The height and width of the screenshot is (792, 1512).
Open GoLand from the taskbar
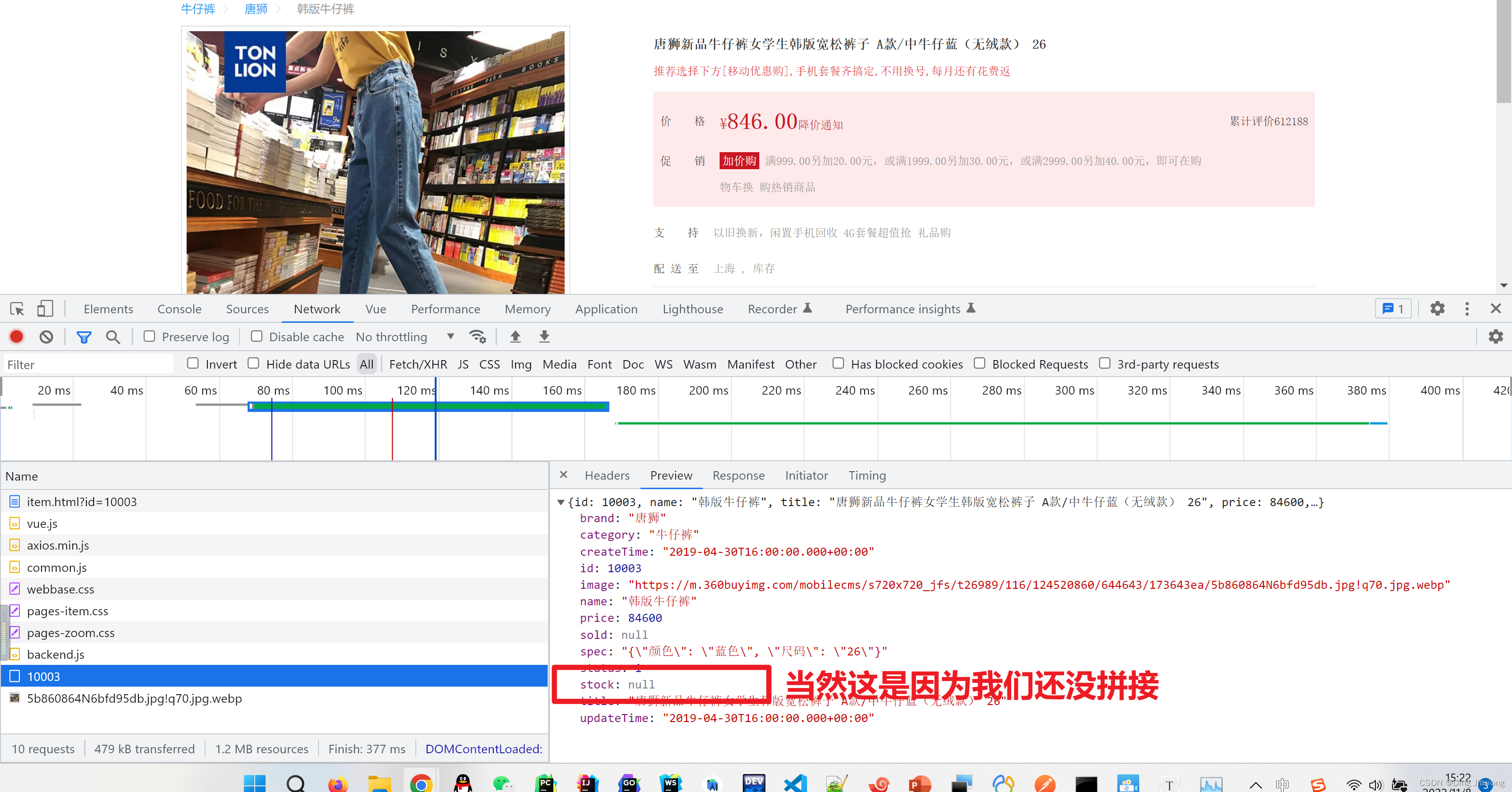(x=628, y=783)
